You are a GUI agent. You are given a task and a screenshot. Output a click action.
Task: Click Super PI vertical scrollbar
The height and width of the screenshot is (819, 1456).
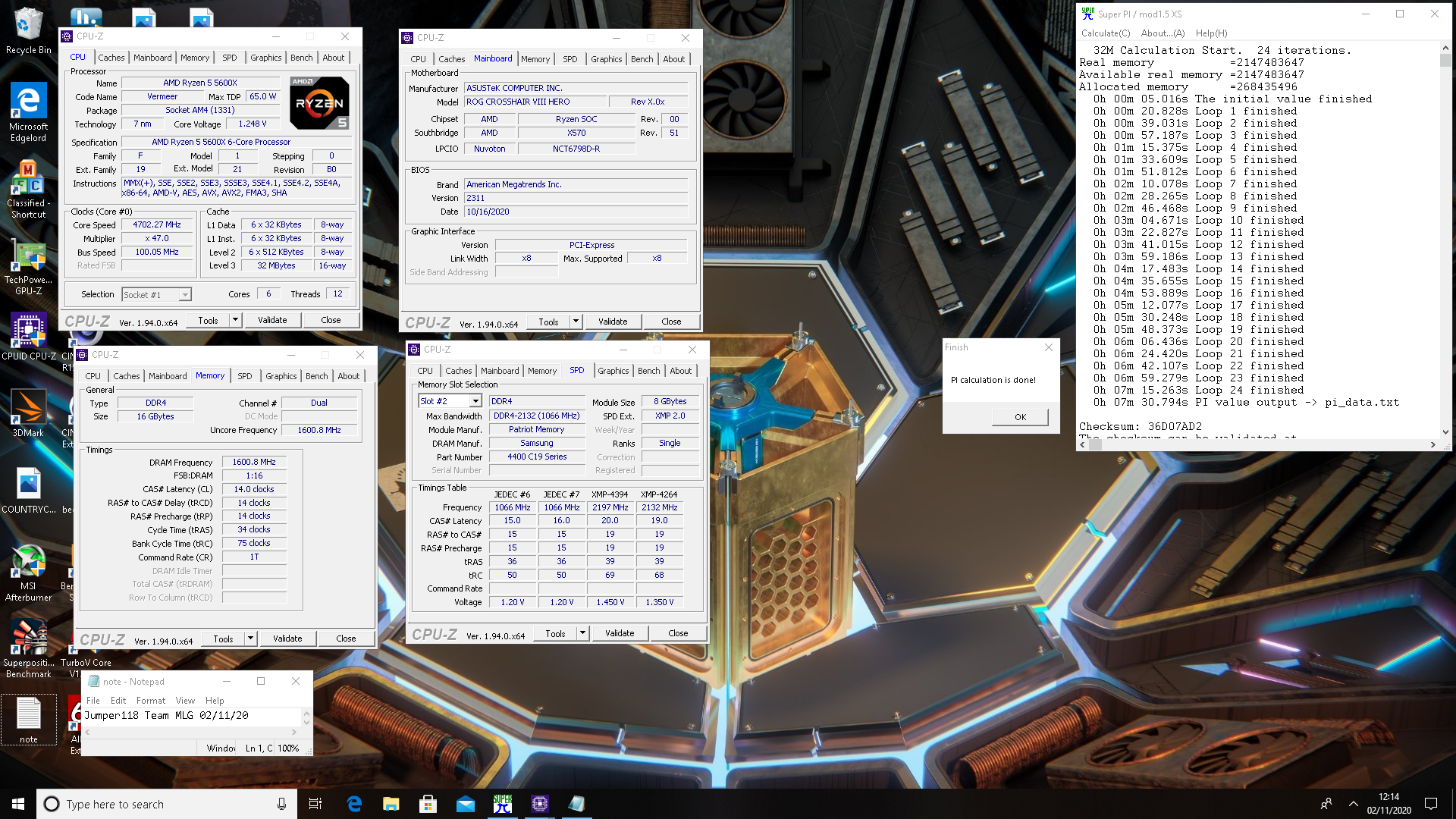(x=1445, y=239)
